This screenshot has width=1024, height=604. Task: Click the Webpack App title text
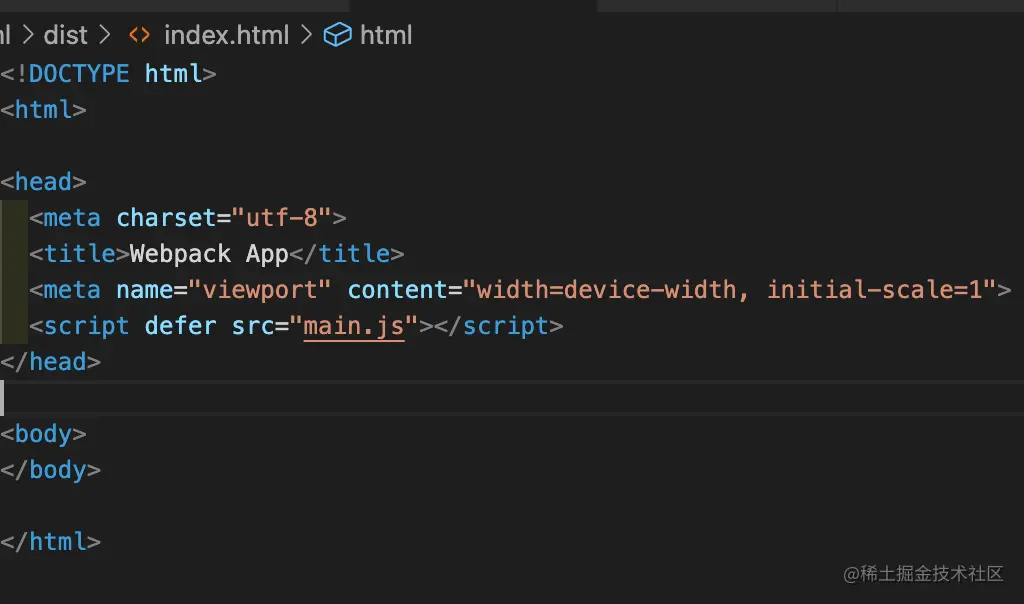(x=209, y=254)
